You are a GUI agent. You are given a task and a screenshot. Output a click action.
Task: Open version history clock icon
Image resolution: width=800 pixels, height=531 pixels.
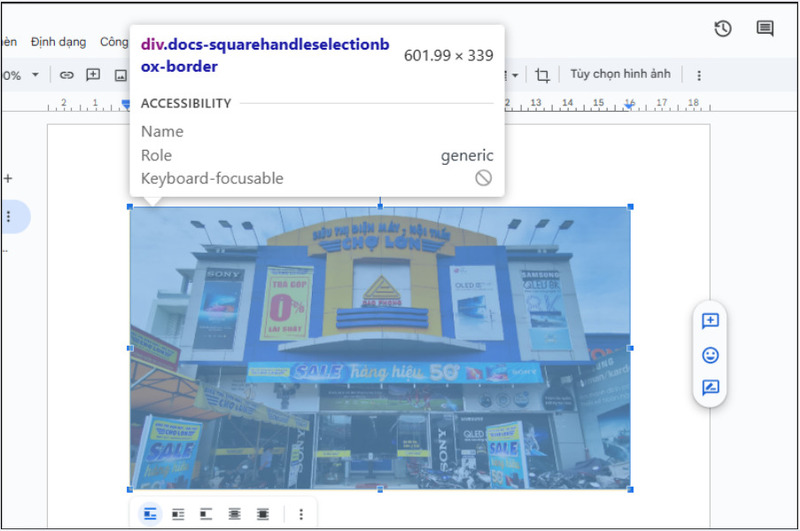pyautogui.click(x=723, y=29)
